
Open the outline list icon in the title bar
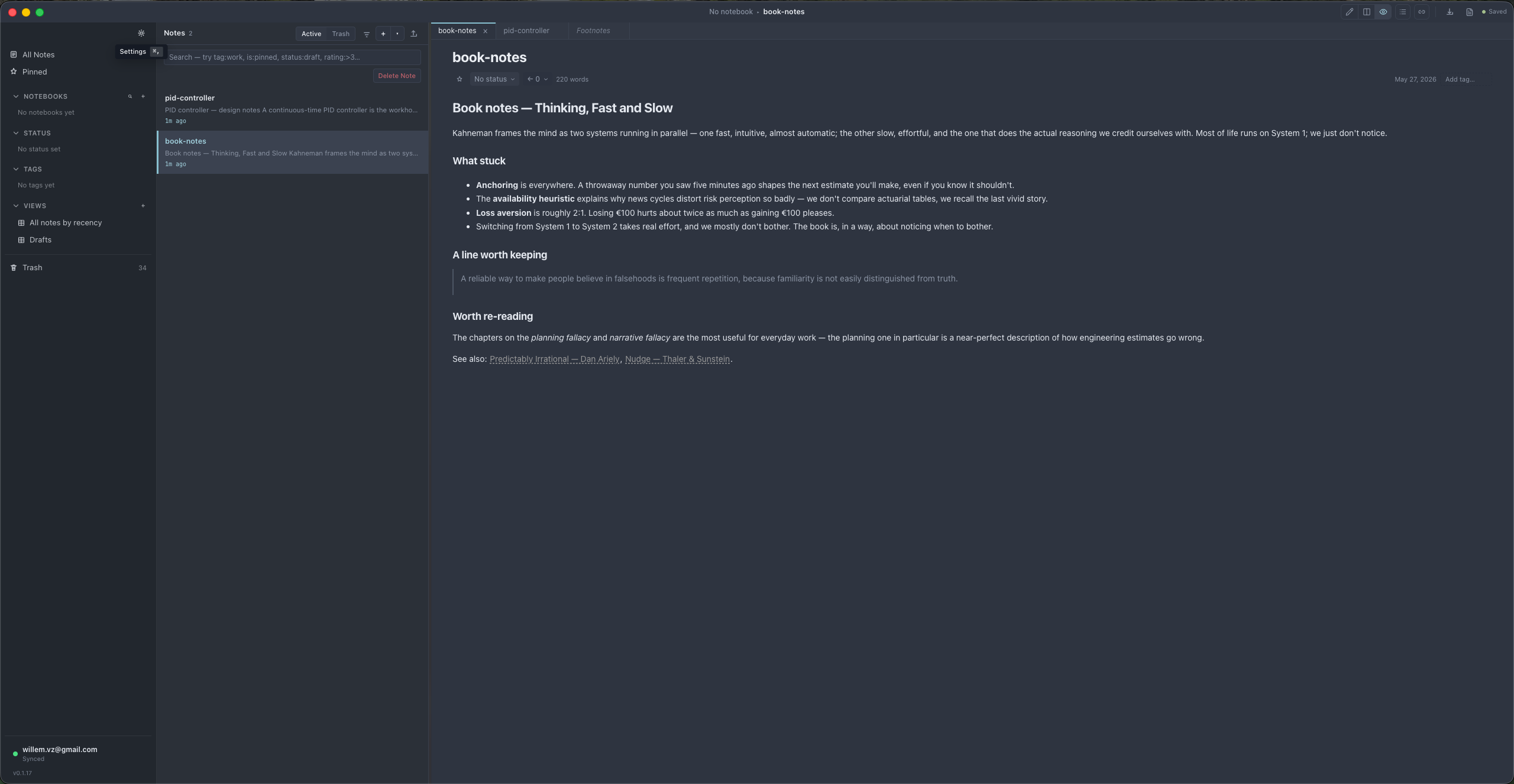(1403, 12)
